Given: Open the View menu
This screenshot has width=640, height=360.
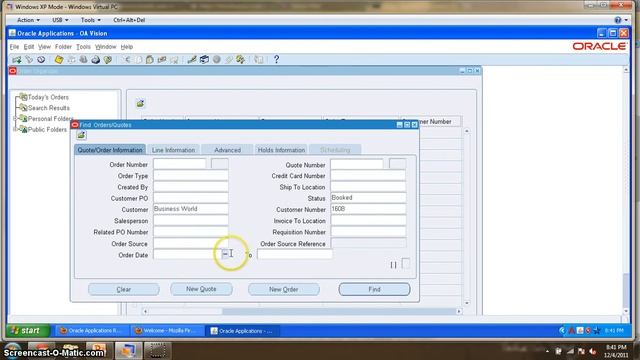Looking at the screenshot, I should (x=44, y=47).
